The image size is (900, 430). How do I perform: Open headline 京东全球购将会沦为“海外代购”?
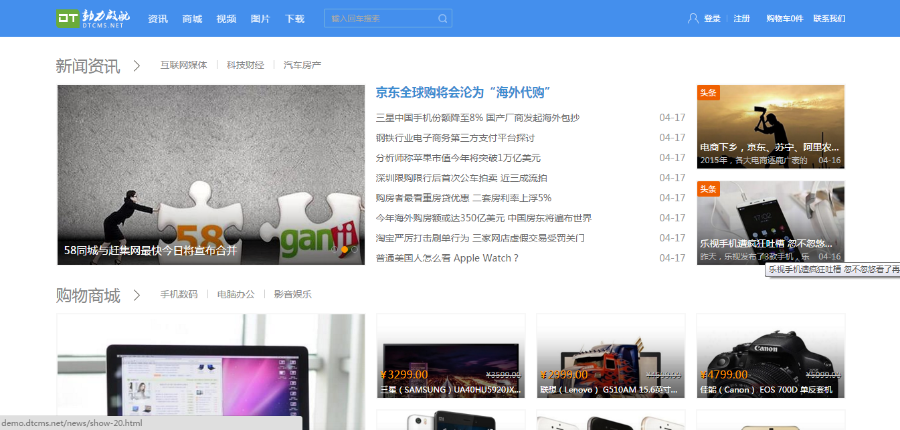tap(463, 92)
